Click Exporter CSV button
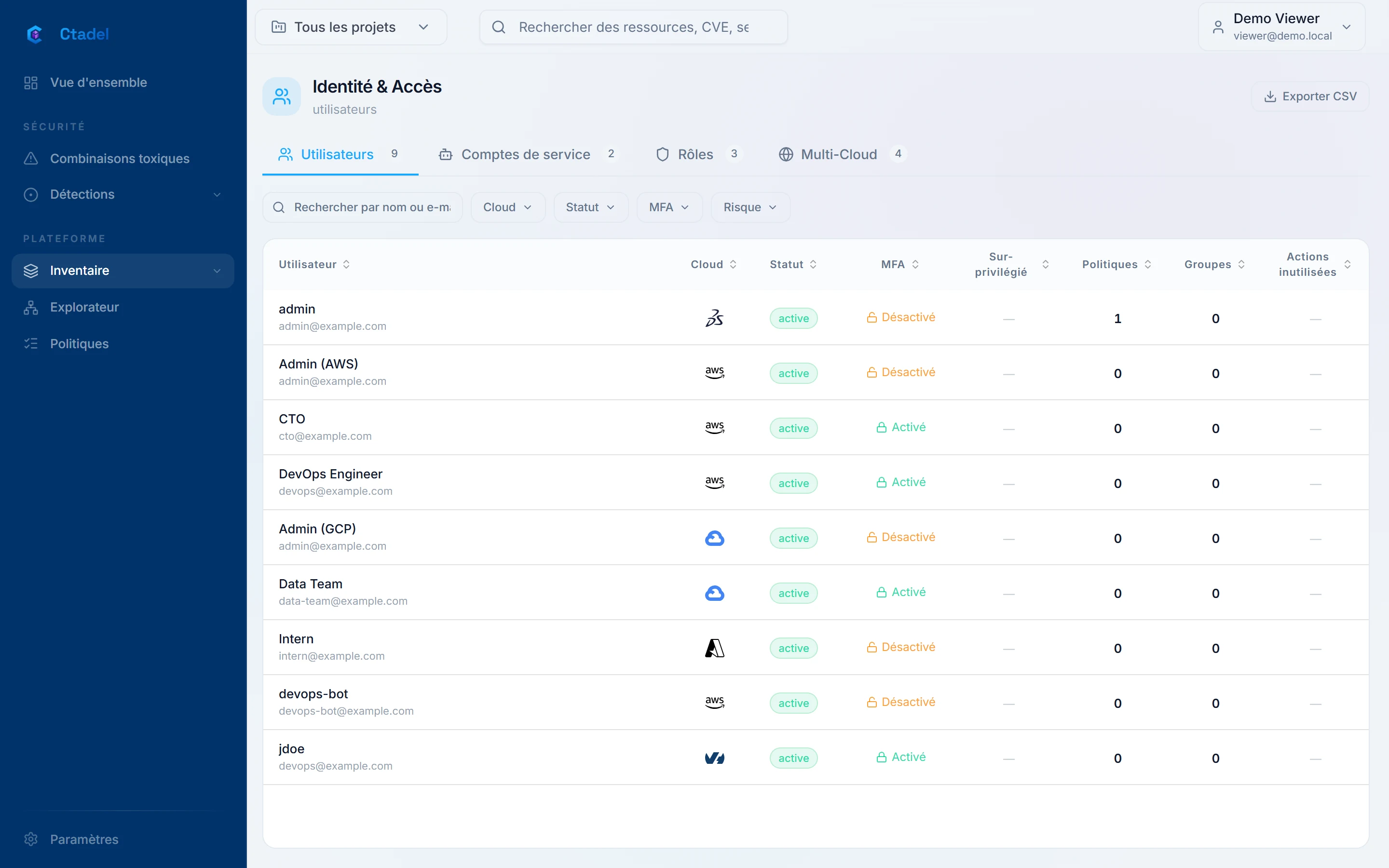Image resolution: width=1389 pixels, height=868 pixels. pyautogui.click(x=1310, y=96)
